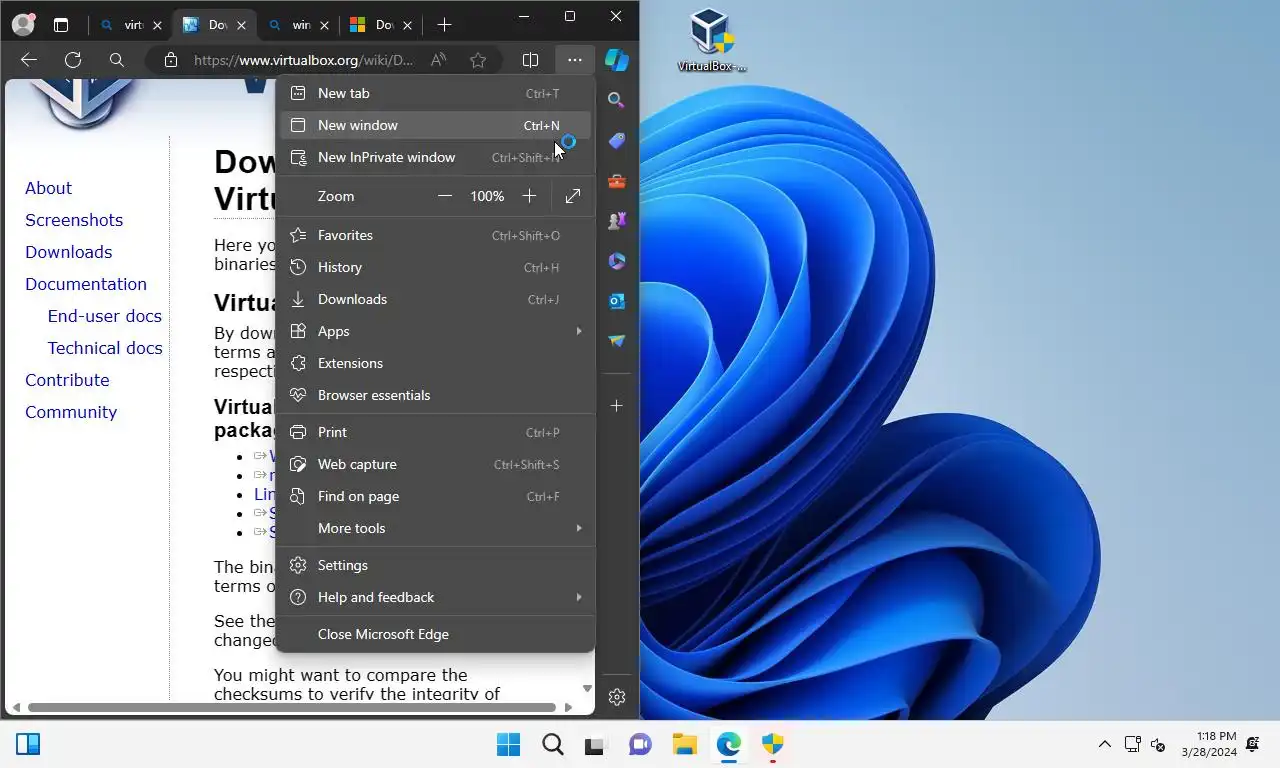
Task: Open the tab actions menu icon
Action: 61,25
